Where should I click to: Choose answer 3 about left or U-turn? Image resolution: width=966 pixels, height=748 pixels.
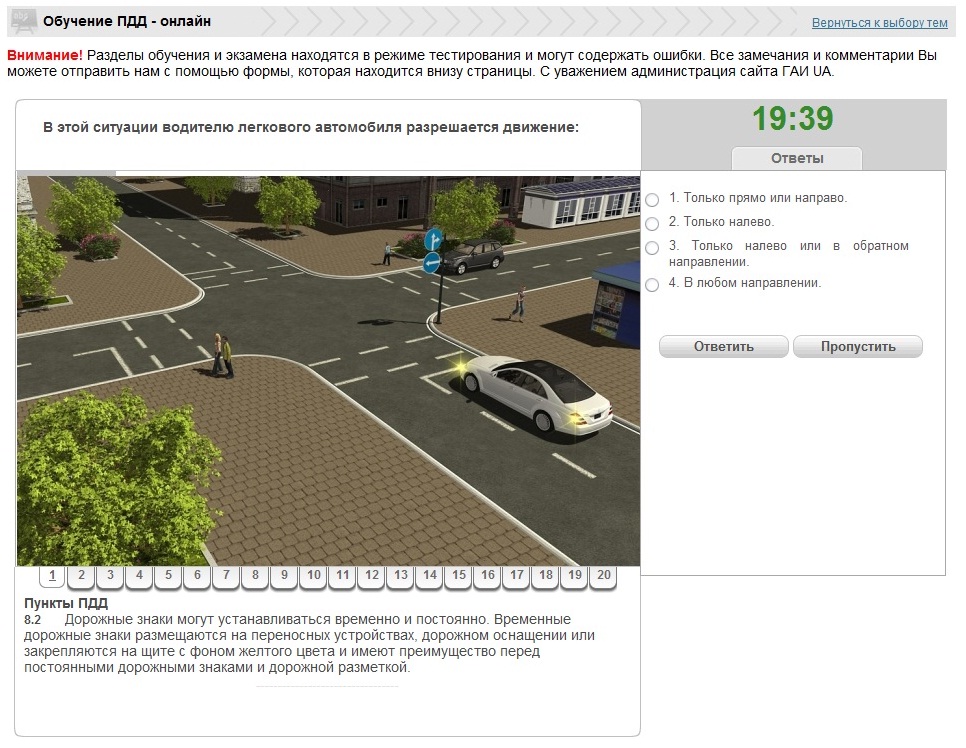[x=652, y=247]
